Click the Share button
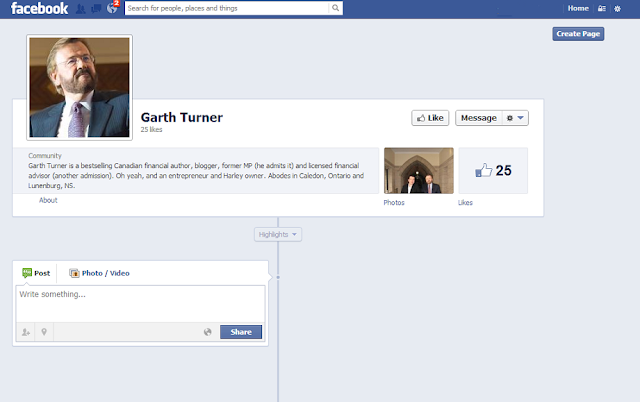The height and width of the screenshot is (402, 640). (x=241, y=332)
